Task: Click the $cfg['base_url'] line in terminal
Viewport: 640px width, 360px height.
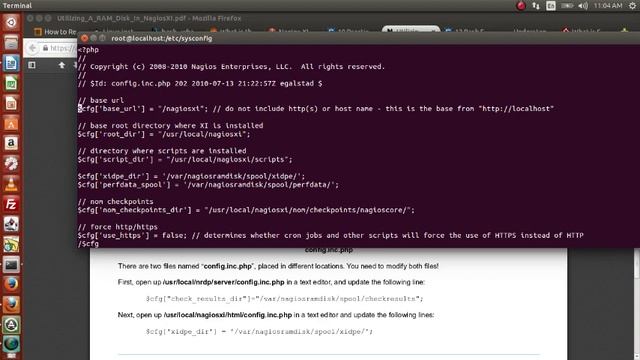Action: [x=316, y=109]
